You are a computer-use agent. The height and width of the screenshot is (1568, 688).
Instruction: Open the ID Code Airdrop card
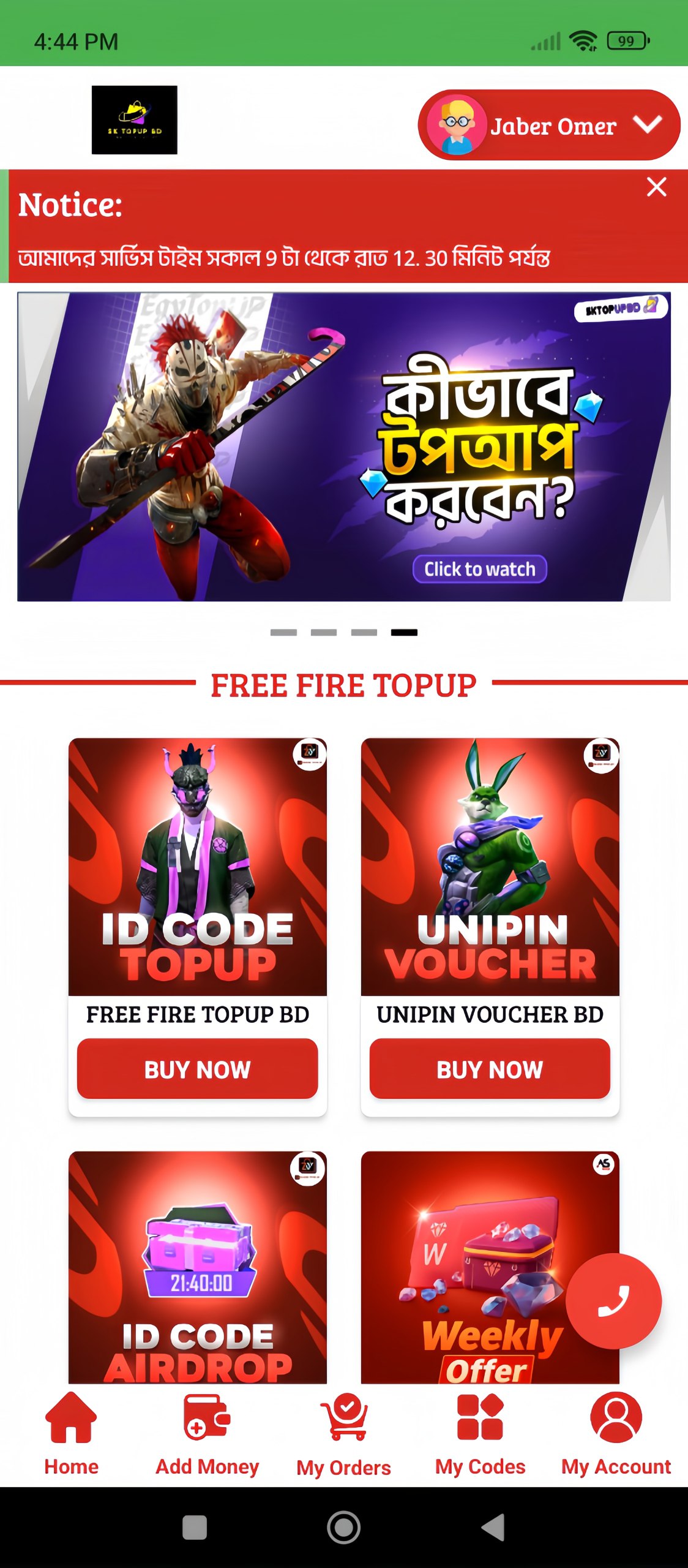point(198,1267)
